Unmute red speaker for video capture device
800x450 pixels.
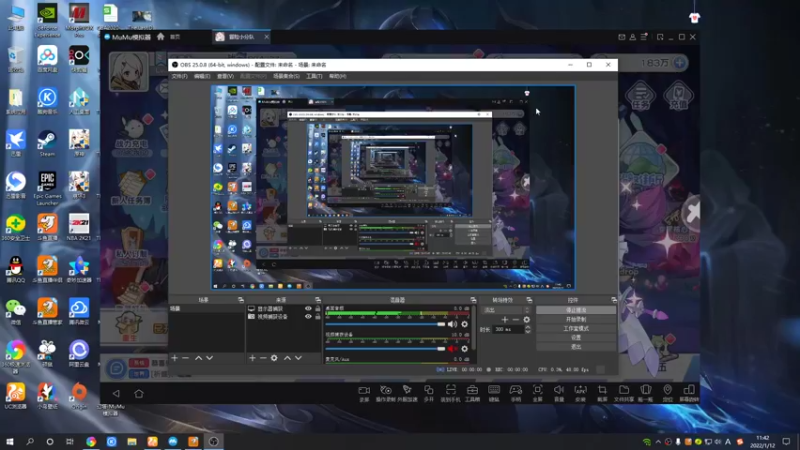[453, 349]
